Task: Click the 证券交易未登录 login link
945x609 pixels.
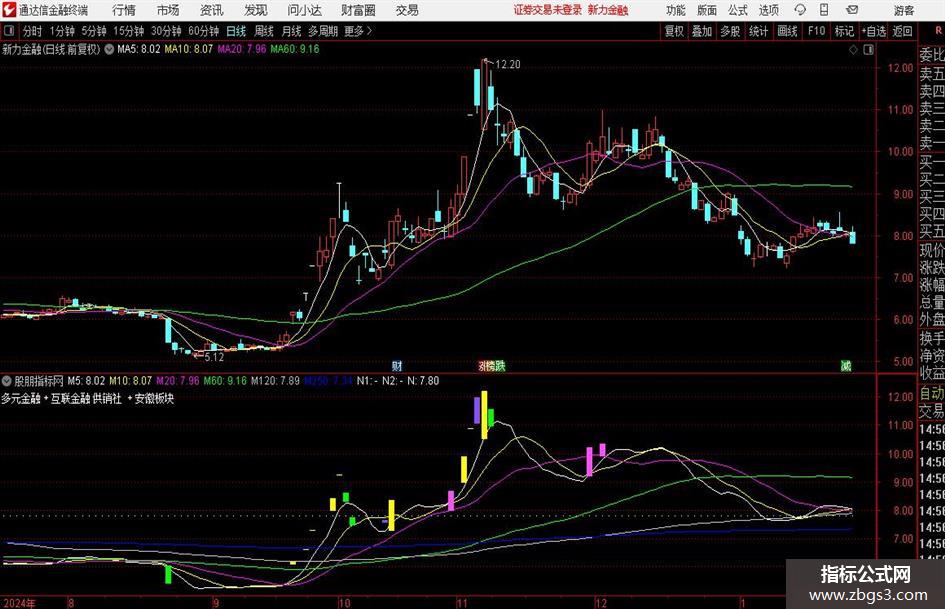Action: pos(548,10)
